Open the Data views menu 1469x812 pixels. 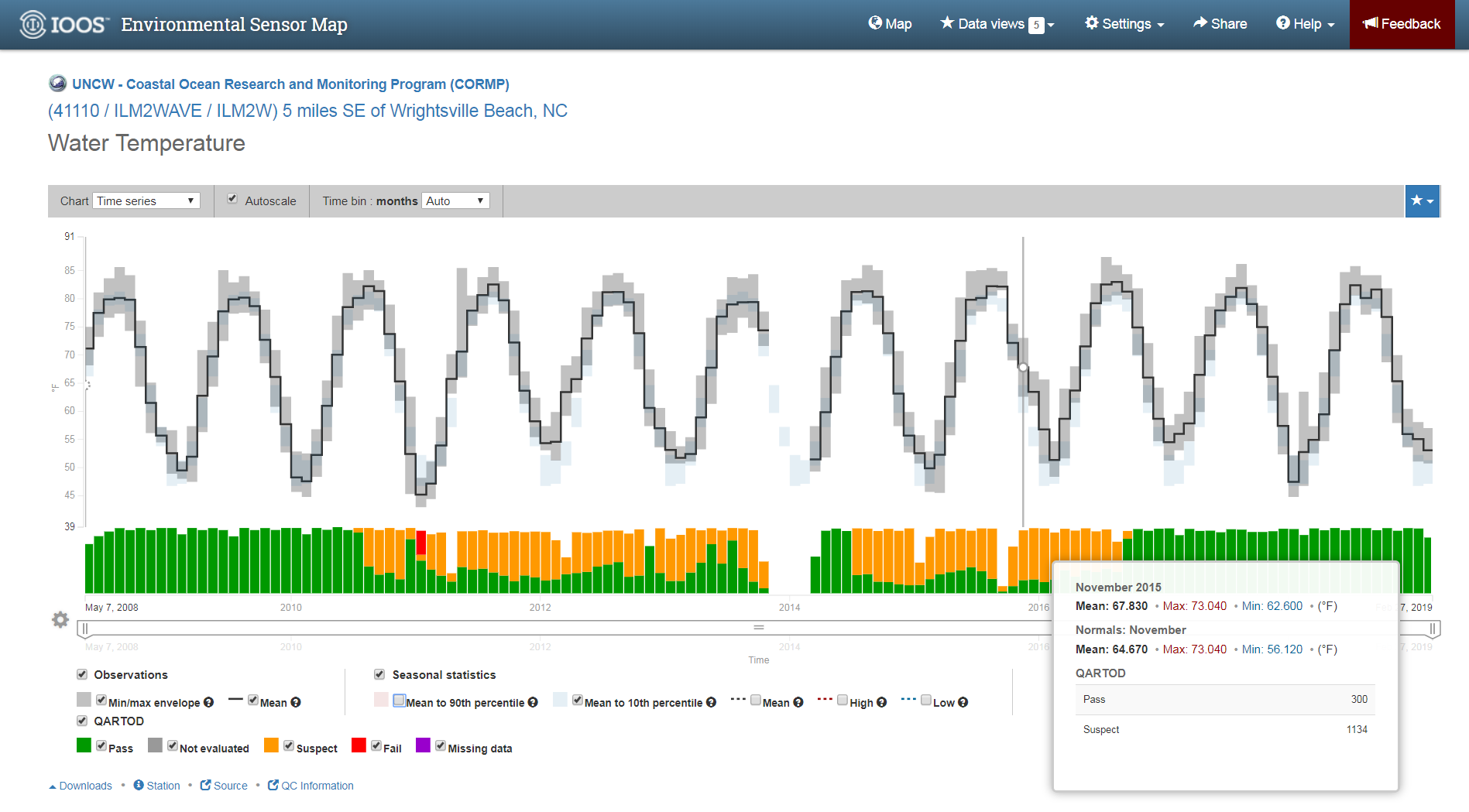point(997,24)
